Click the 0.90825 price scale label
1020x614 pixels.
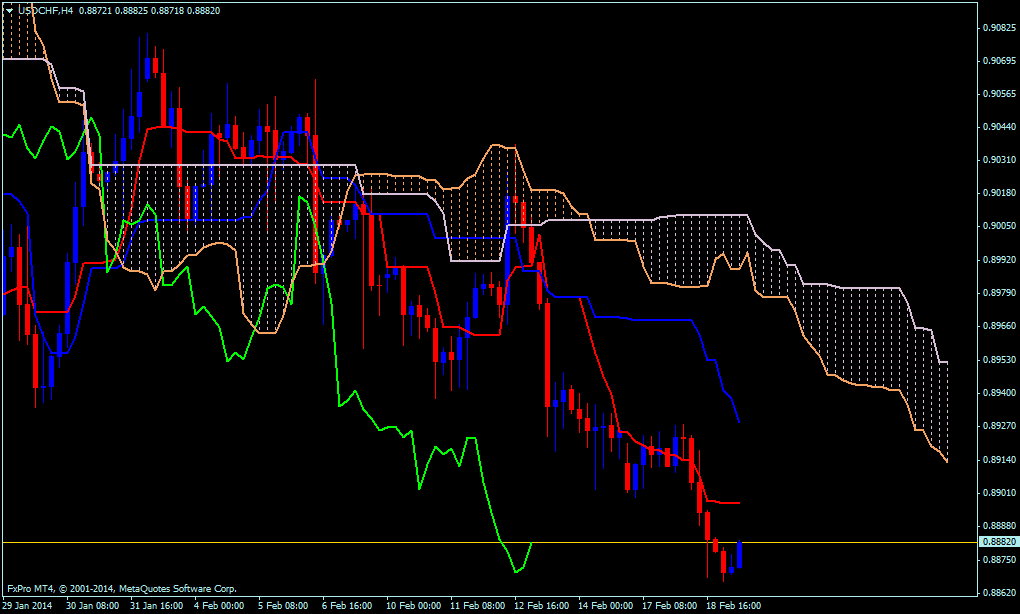tap(999, 27)
